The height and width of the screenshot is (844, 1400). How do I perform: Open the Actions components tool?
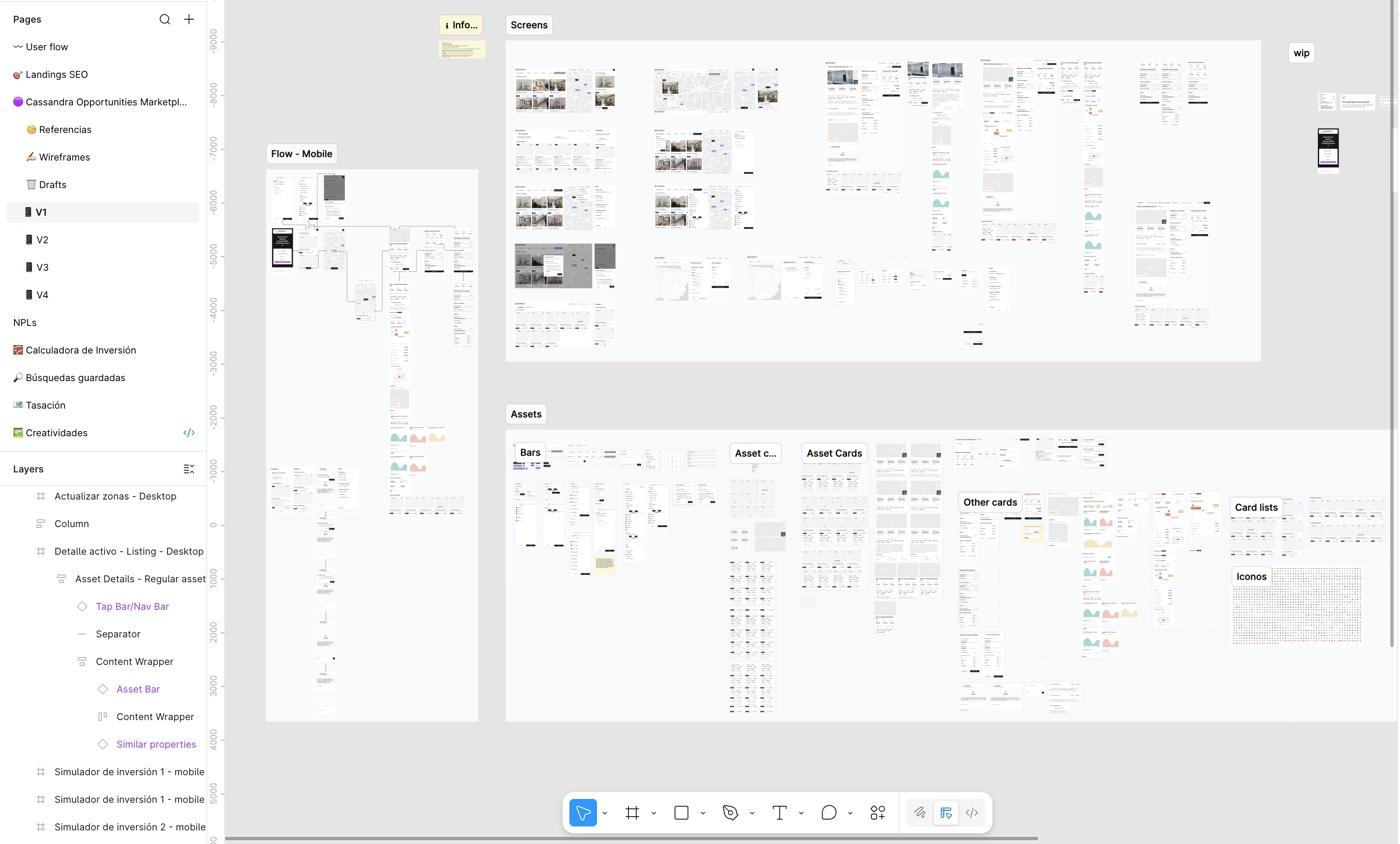pos(877,813)
